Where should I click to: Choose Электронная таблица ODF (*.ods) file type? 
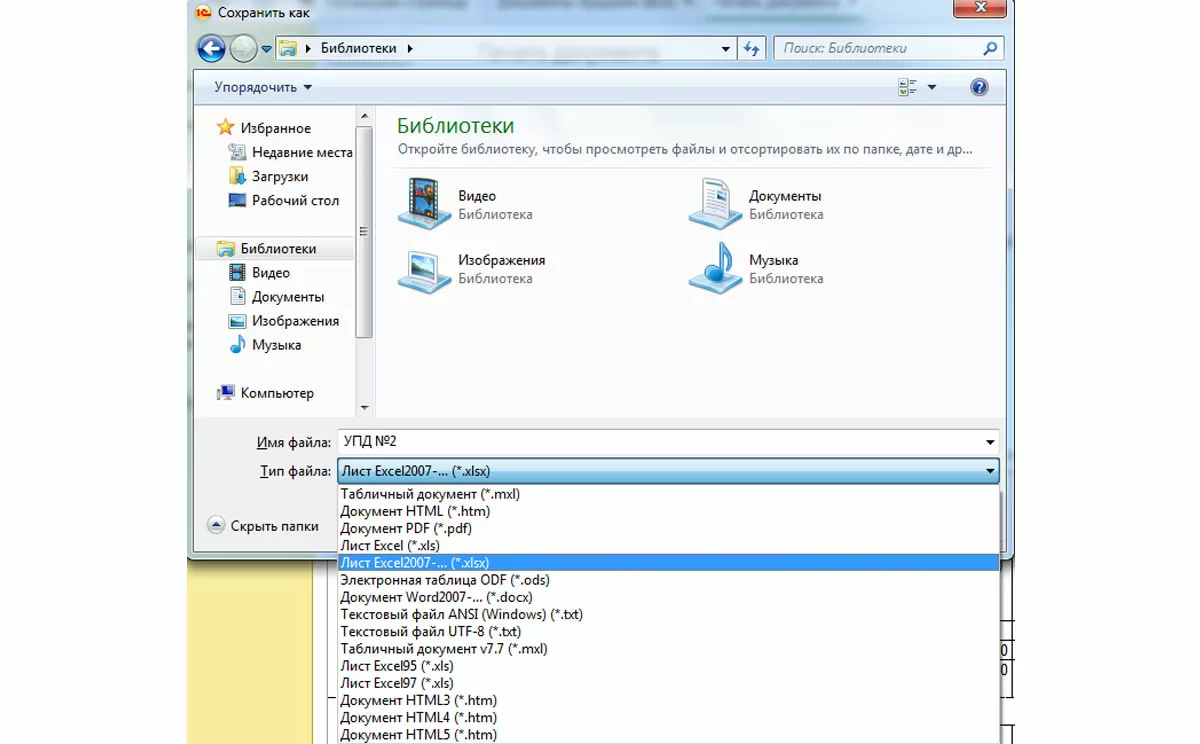668,580
